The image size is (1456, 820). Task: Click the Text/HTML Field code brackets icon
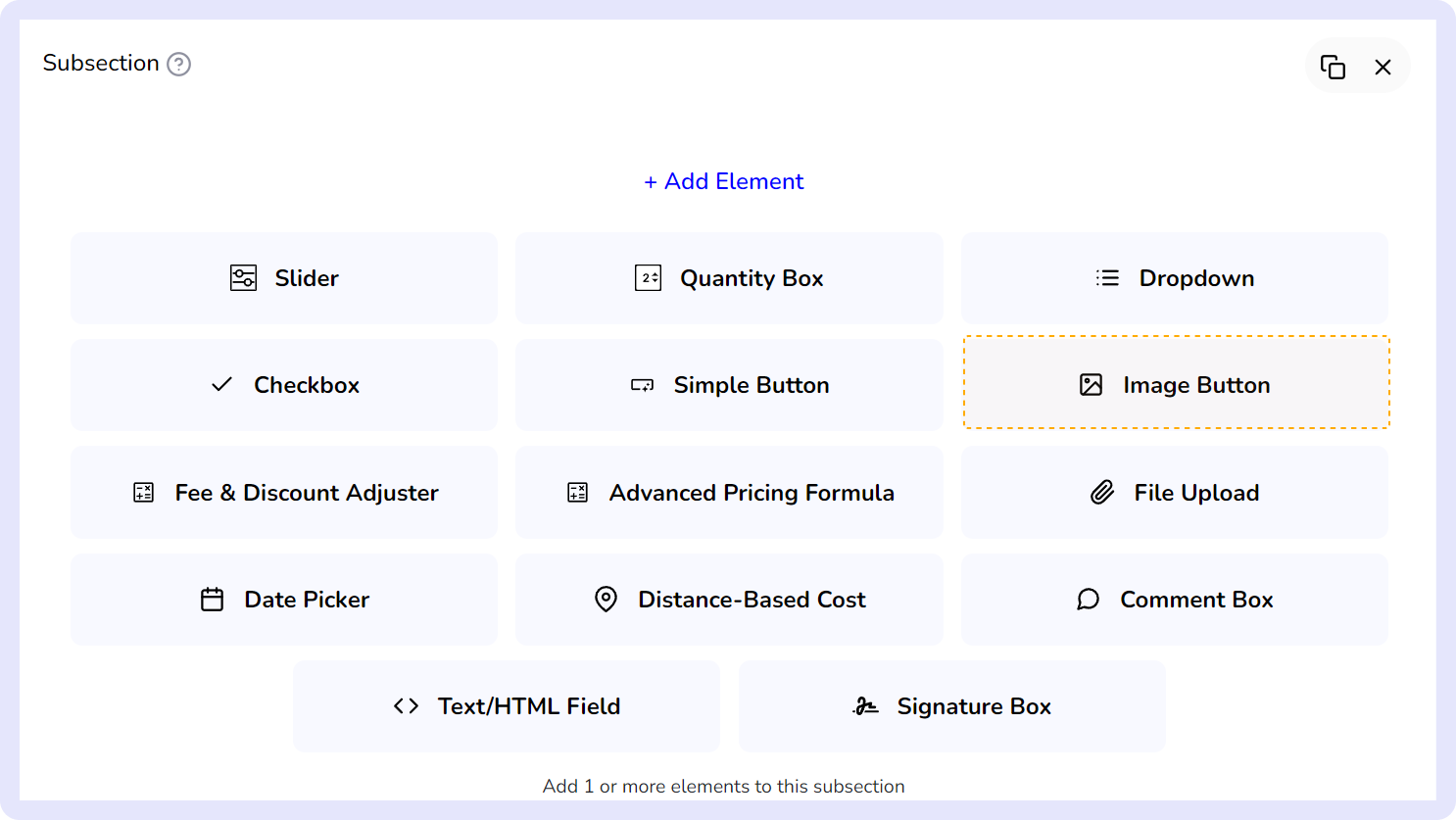[x=406, y=706]
